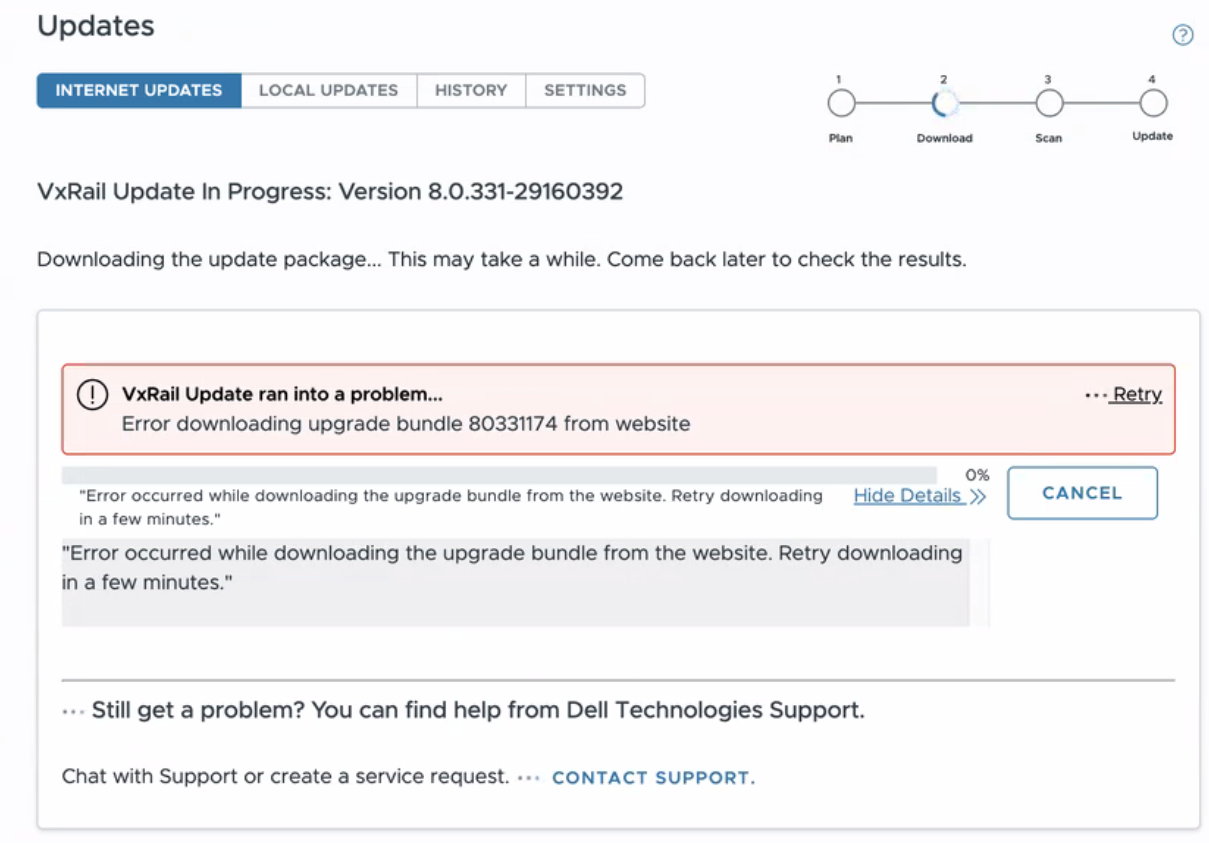Open Contact Support
Image resolution: width=1209 pixels, height=843 pixels.
pyautogui.click(x=651, y=777)
